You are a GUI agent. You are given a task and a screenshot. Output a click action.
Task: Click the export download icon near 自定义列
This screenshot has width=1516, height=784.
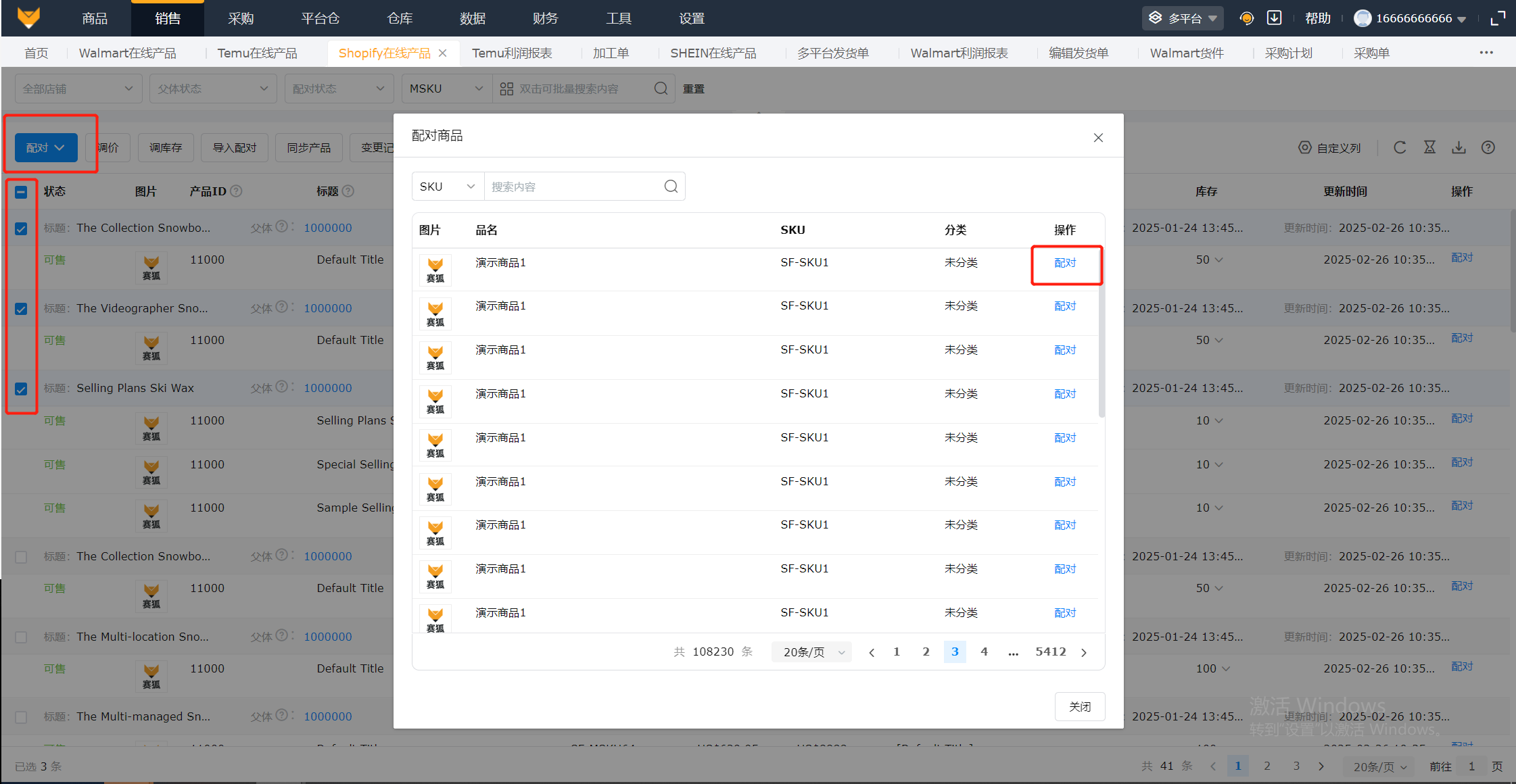click(1459, 147)
